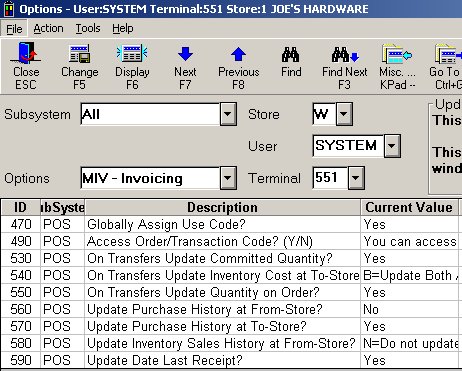
Task: Go to Previous option with blue up arrow
Action: 238,54
